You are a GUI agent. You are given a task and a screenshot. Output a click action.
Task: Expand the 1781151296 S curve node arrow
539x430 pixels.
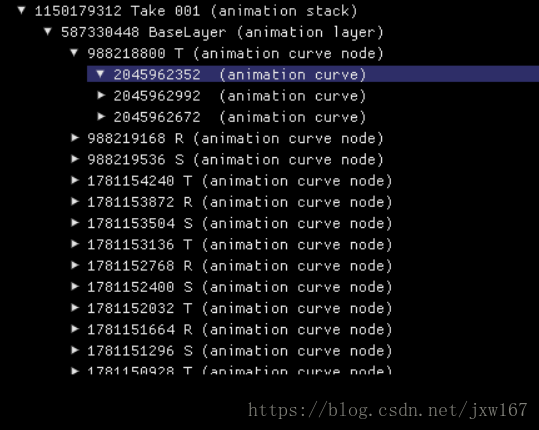pyautogui.click(x=75, y=350)
